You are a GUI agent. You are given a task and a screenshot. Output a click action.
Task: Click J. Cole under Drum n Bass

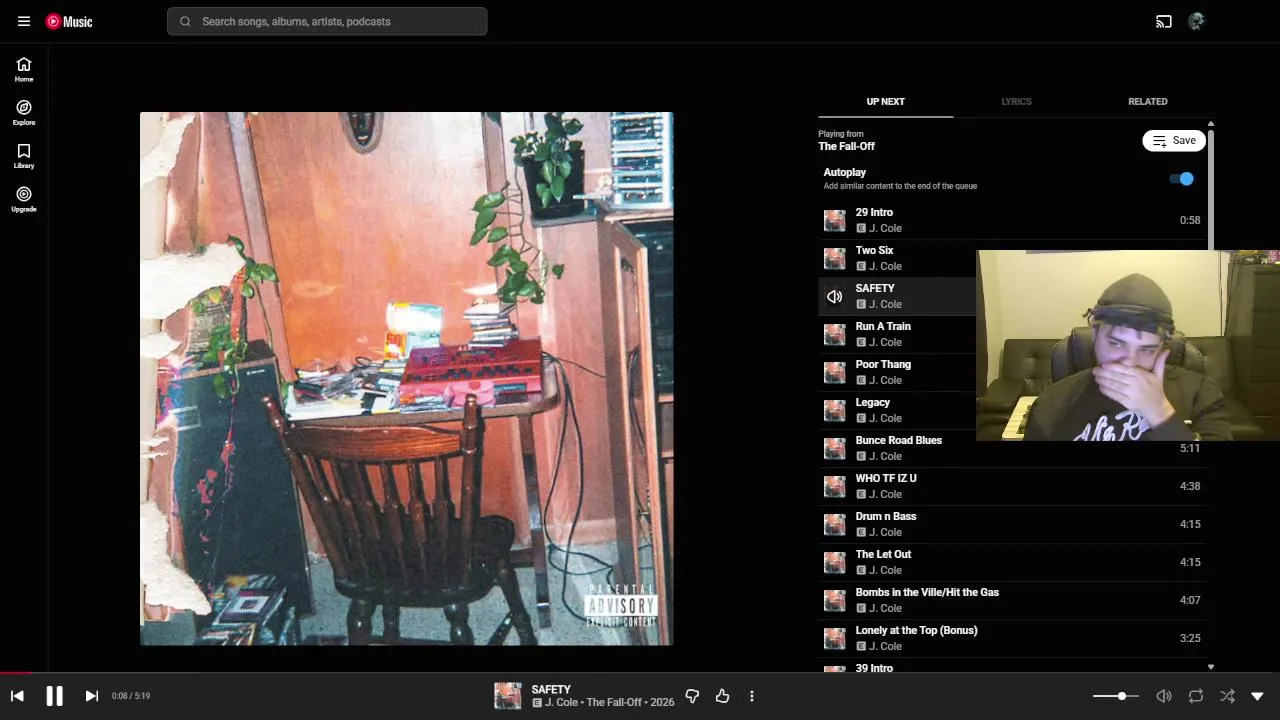(x=885, y=532)
